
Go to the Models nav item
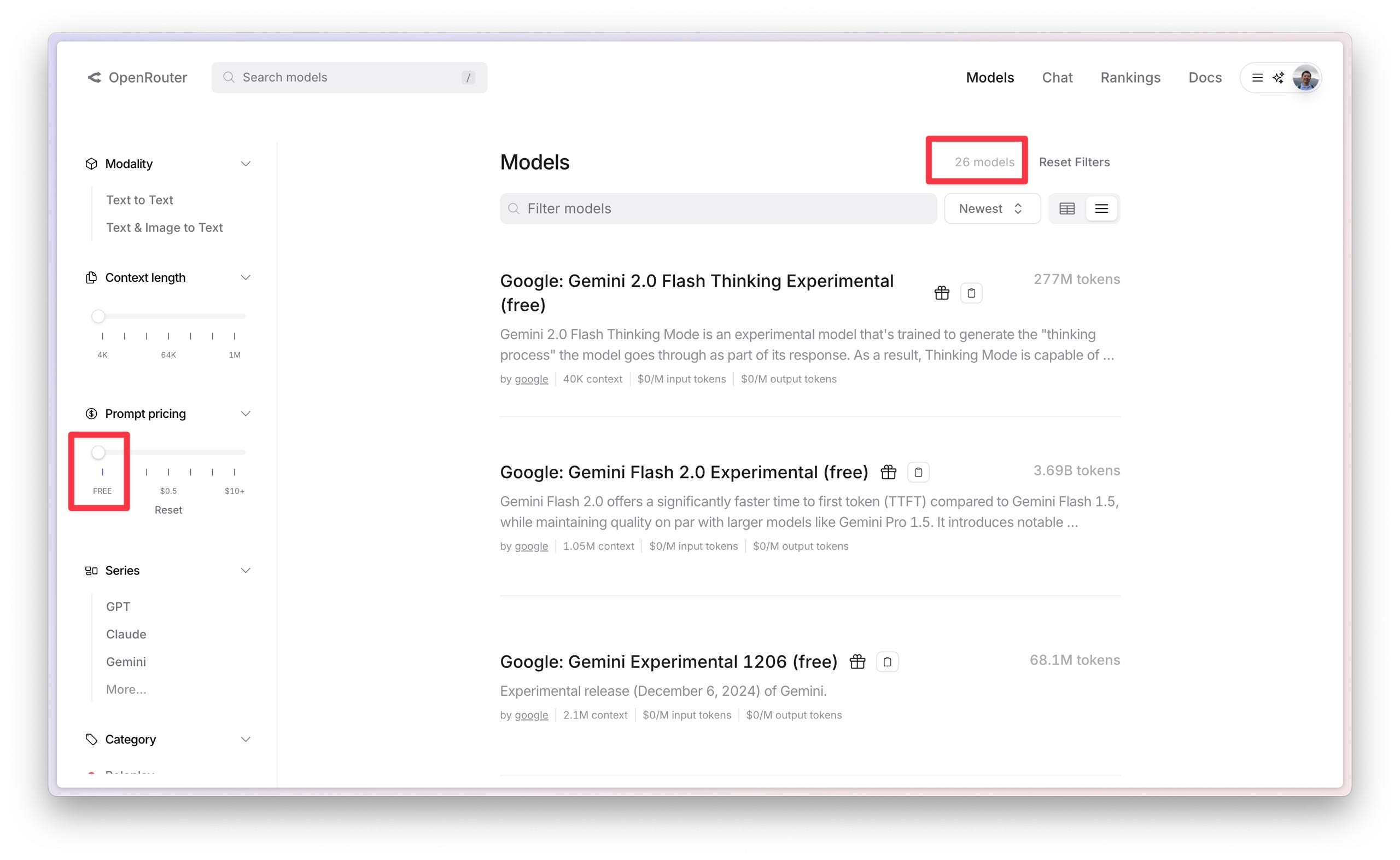tap(990, 77)
